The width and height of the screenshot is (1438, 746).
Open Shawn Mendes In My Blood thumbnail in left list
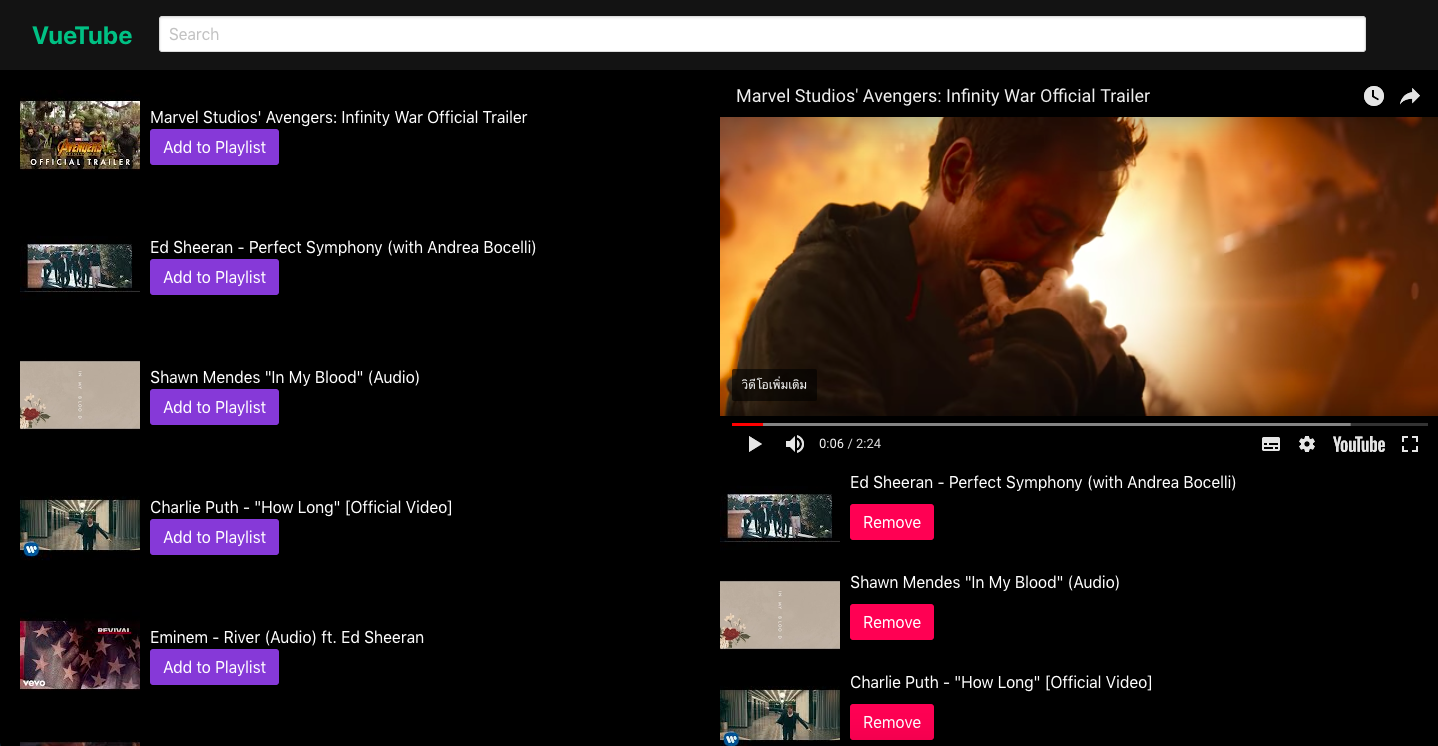coord(80,395)
